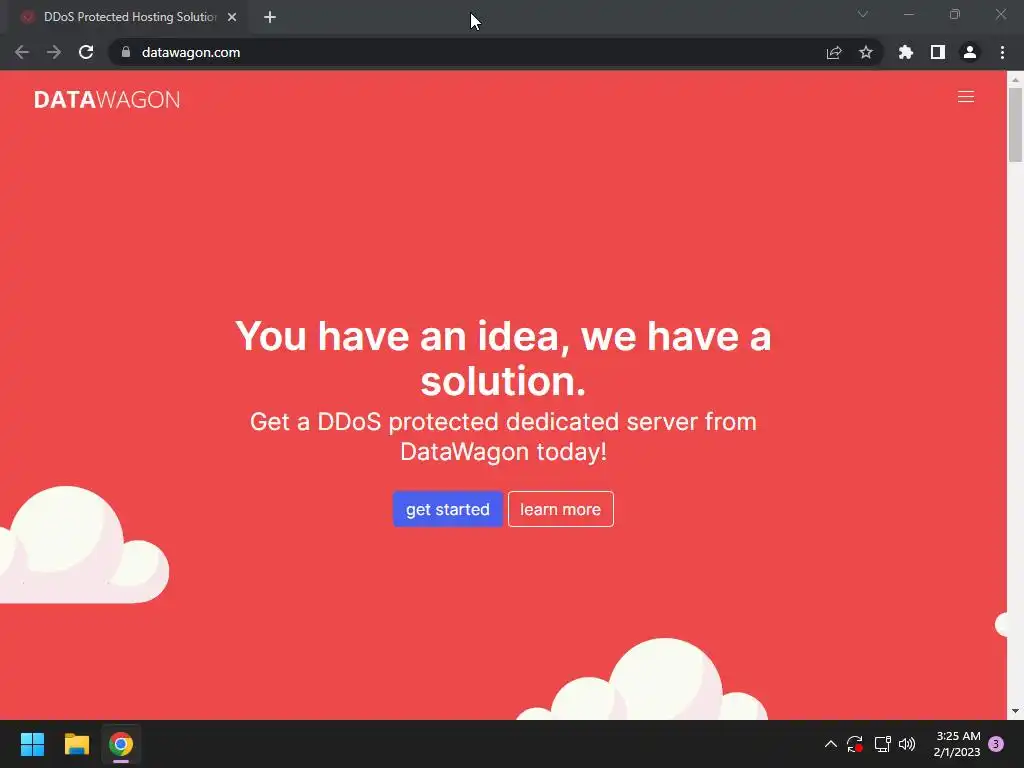
Task: Open the Windows Start menu
Action: click(x=32, y=744)
